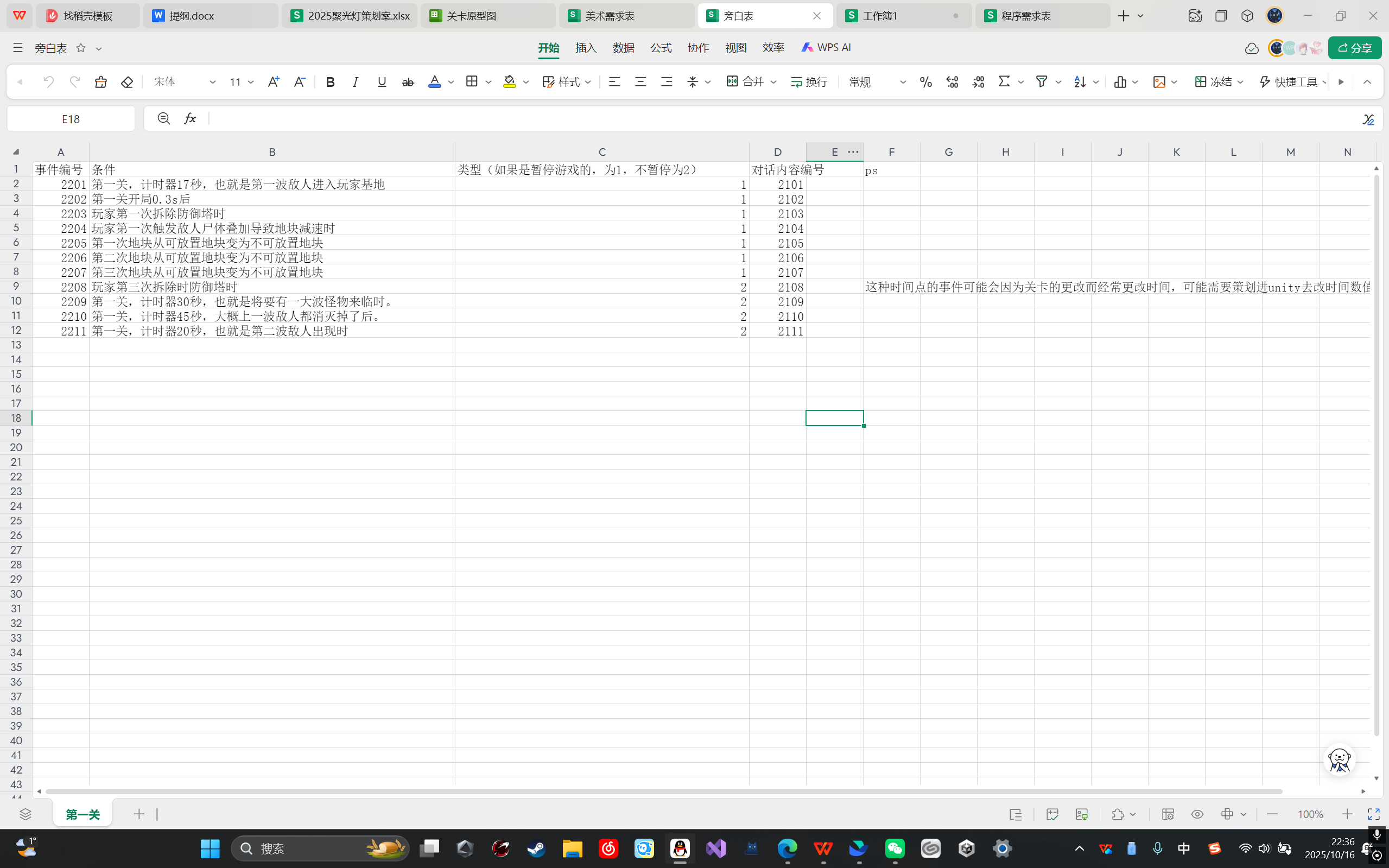Click the fx insert function icon

[x=190, y=118]
